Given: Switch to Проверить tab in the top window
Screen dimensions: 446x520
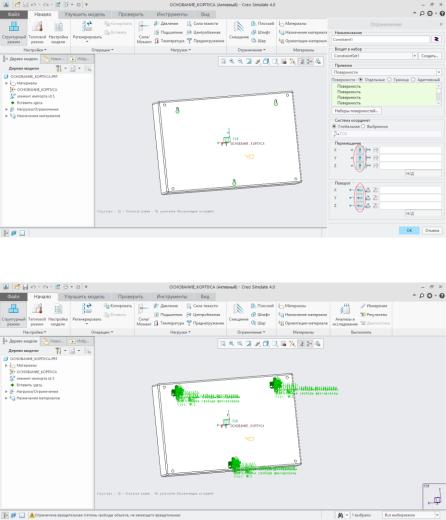Looking at the screenshot, I should click(131, 14).
